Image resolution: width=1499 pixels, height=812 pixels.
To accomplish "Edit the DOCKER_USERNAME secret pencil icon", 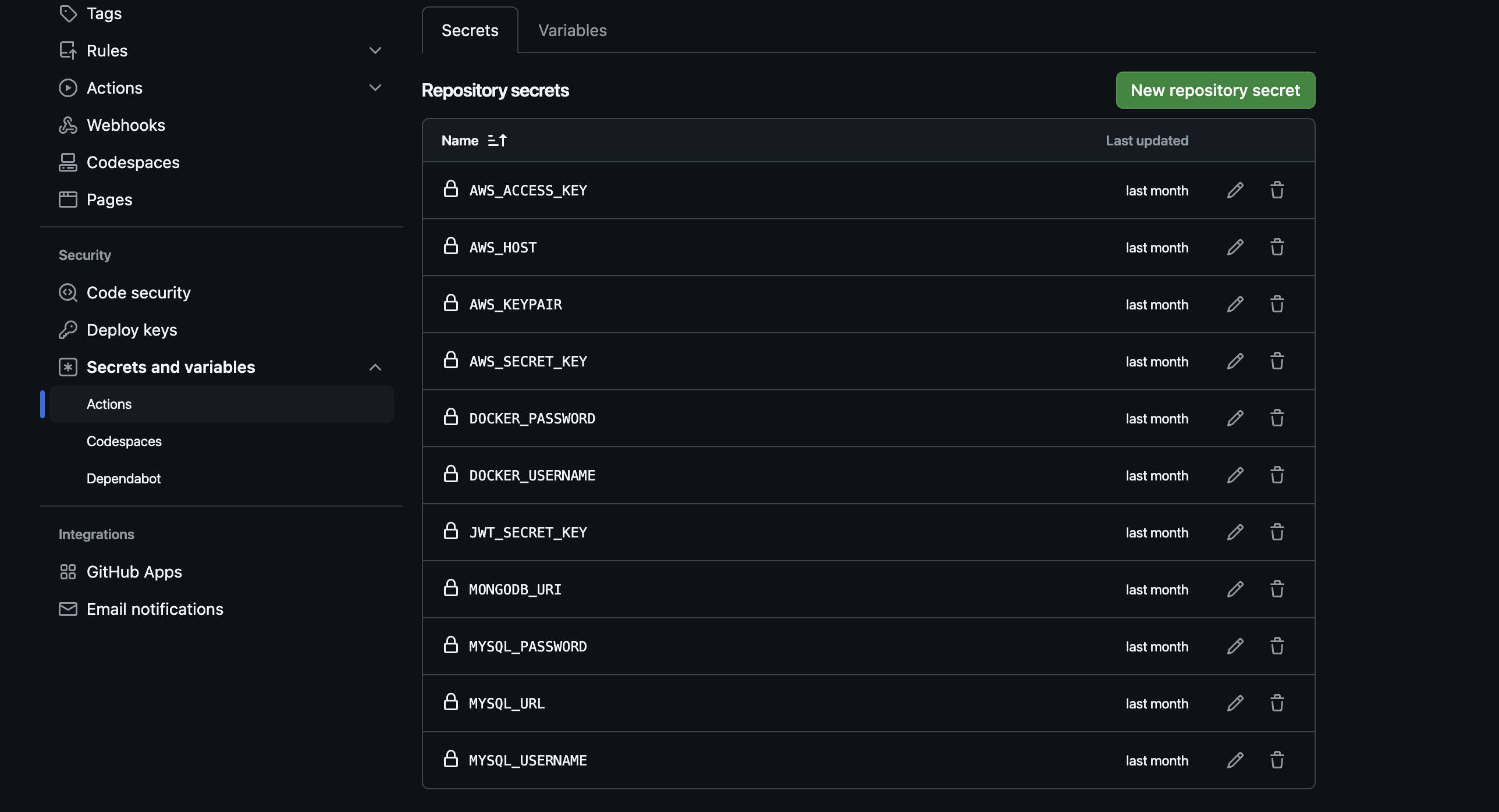I will click(x=1235, y=475).
